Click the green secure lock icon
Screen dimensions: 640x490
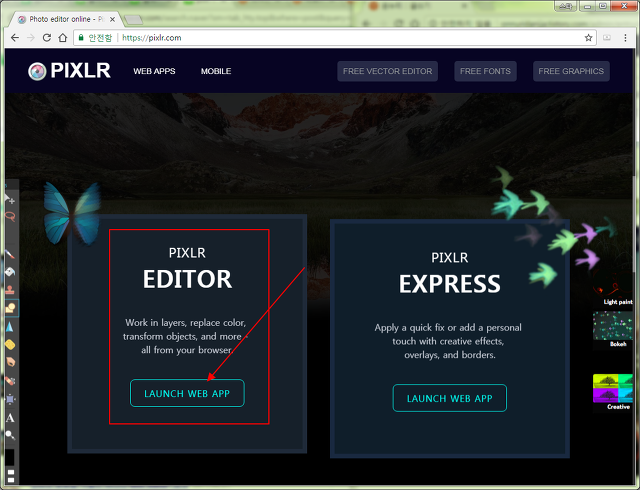click(x=81, y=38)
